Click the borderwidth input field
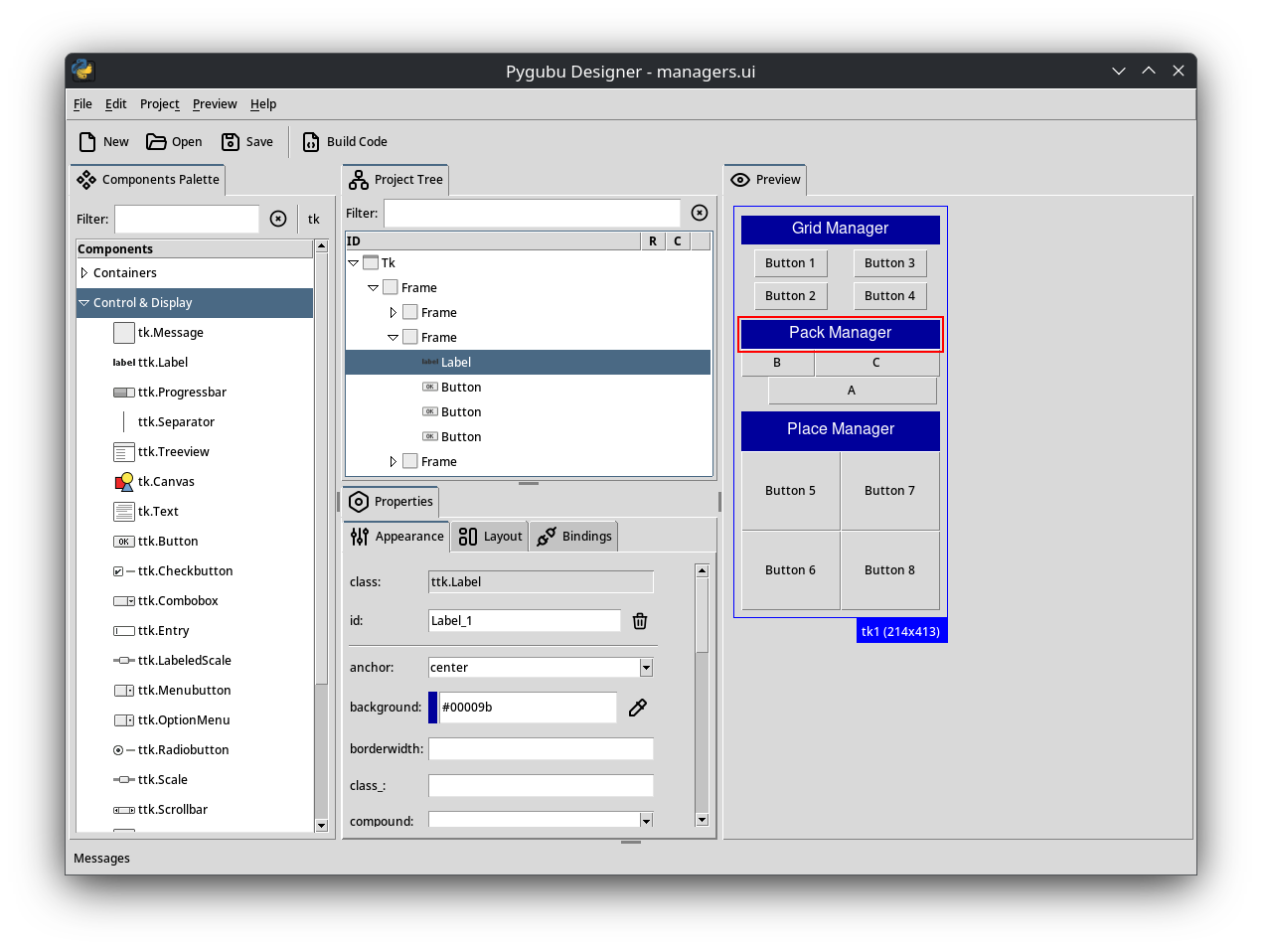This screenshot has width=1262, height=952. pos(541,749)
